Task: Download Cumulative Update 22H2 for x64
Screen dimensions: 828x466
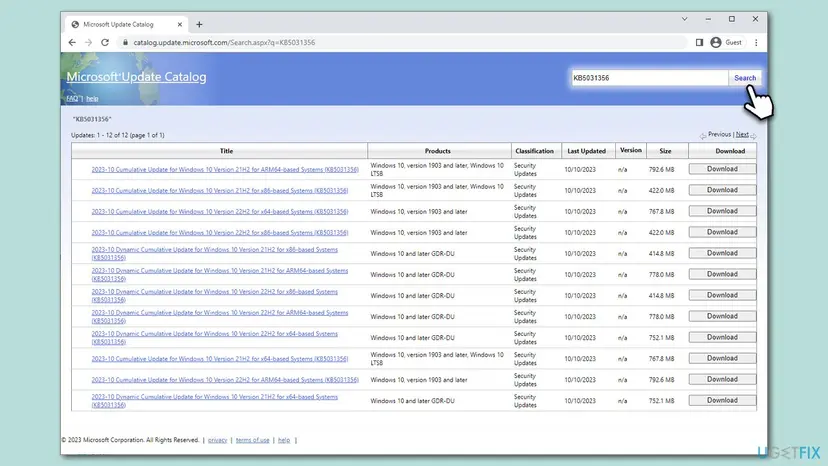Action: tap(722, 211)
